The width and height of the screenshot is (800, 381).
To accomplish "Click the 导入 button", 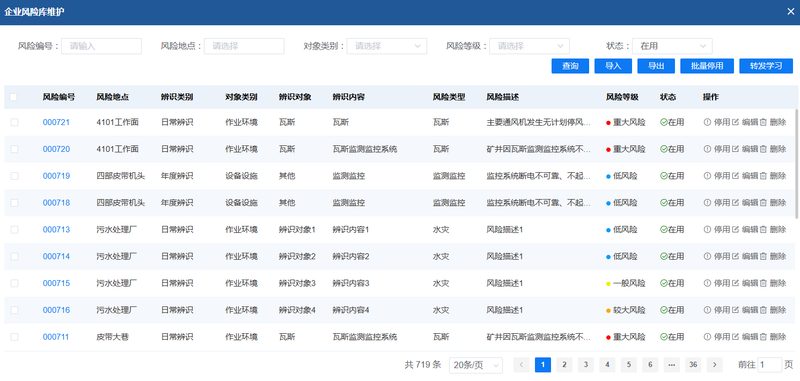I will tap(613, 66).
